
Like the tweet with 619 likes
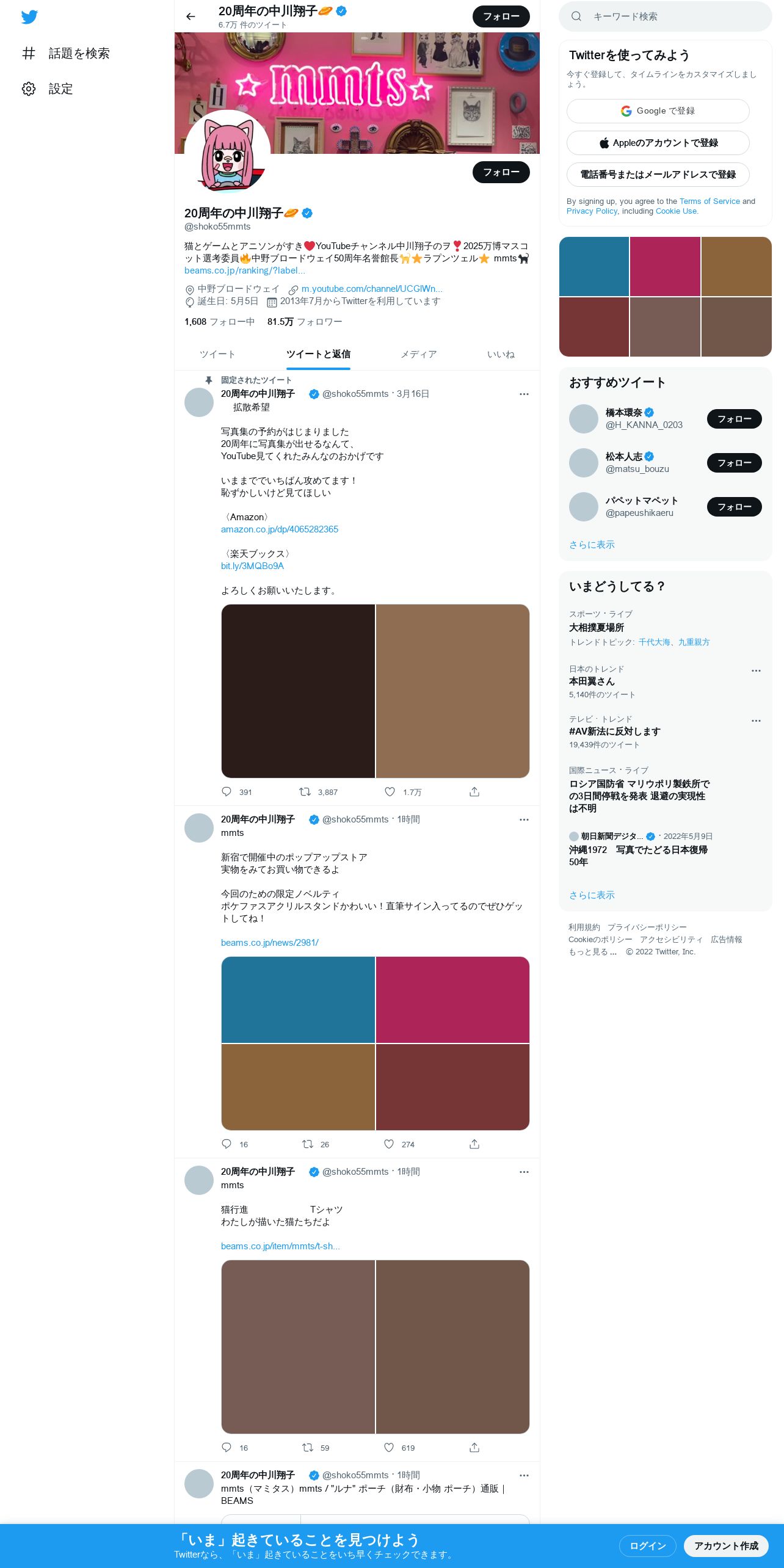click(x=389, y=1447)
